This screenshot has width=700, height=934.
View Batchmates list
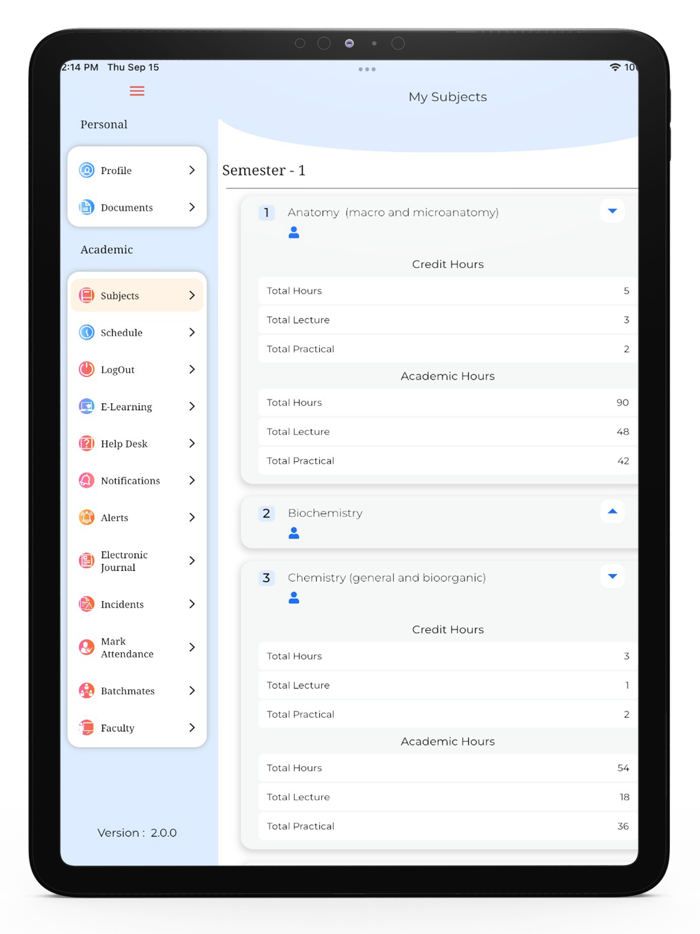point(137,690)
